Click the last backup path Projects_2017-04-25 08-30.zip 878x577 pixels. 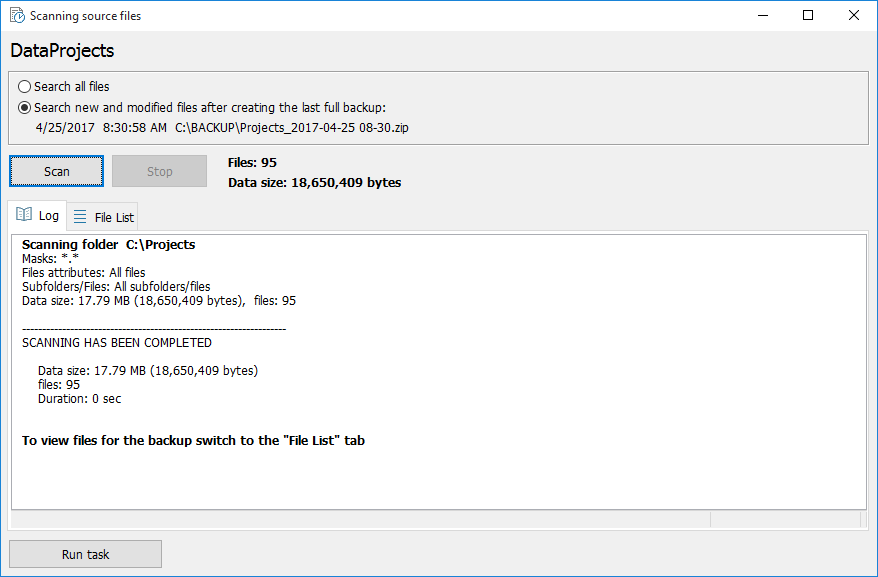click(292, 128)
